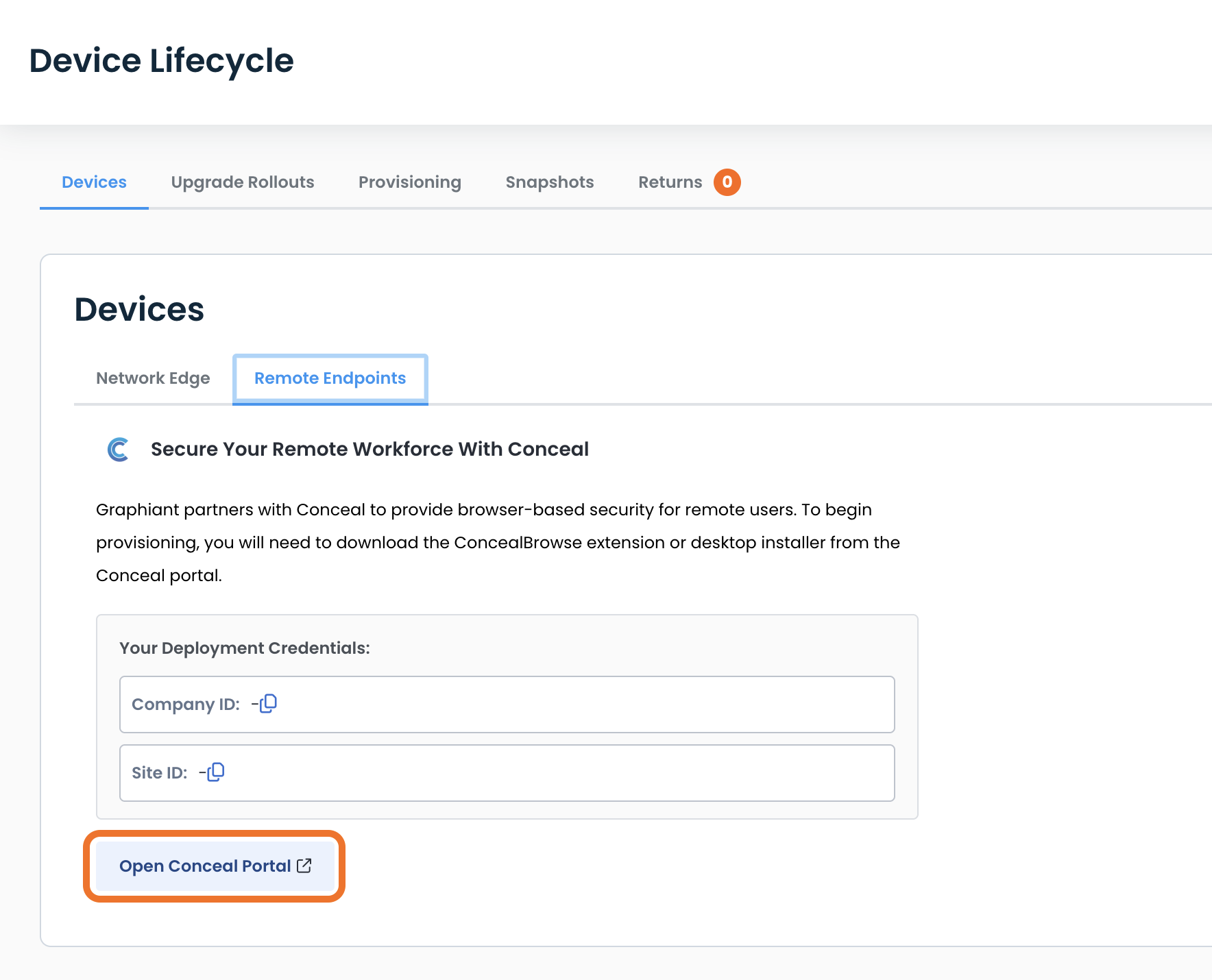The image size is (1212, 980).
Task: Click the Device Lifecycle page title
Action: pyautogui.click(x=162, y=61)
